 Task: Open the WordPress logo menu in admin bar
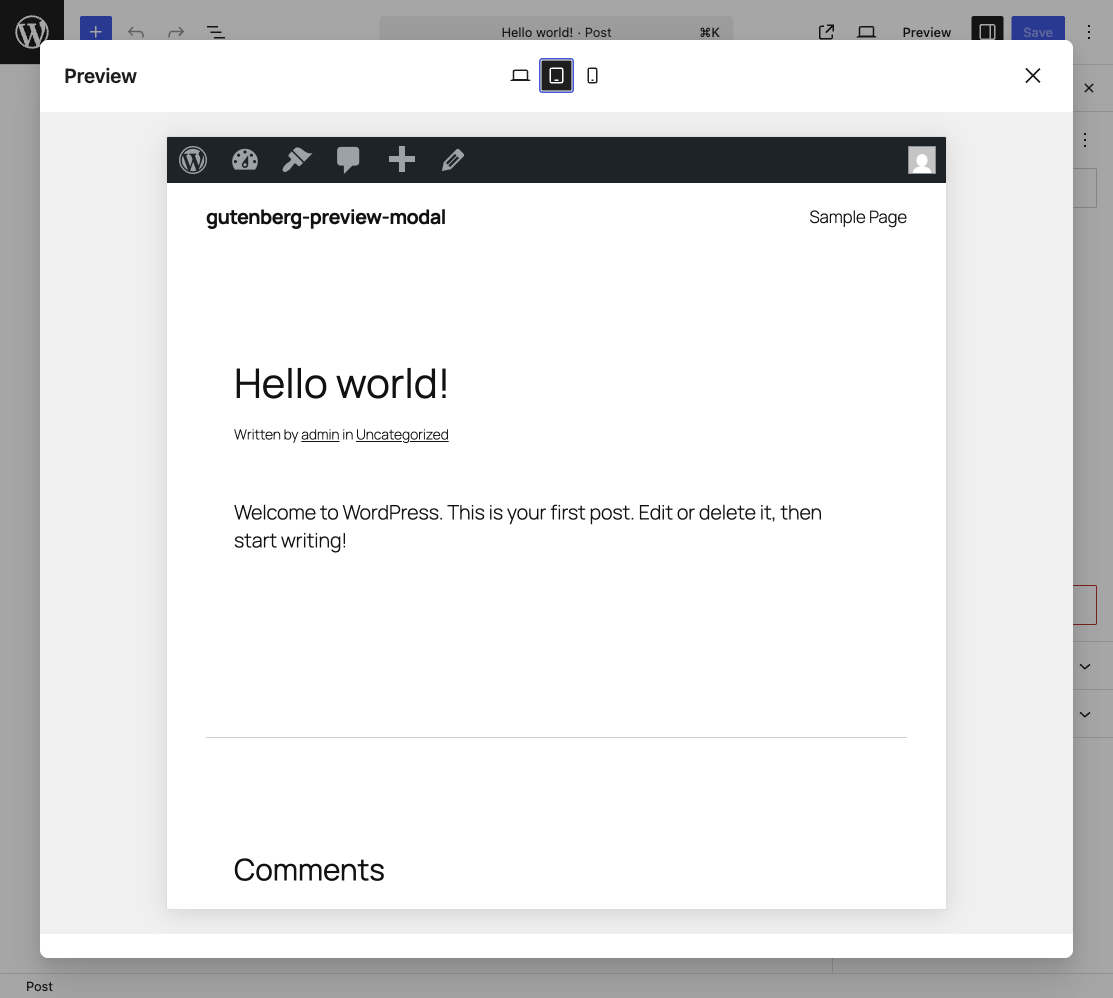pyautogui.click(x=193, y=160)
